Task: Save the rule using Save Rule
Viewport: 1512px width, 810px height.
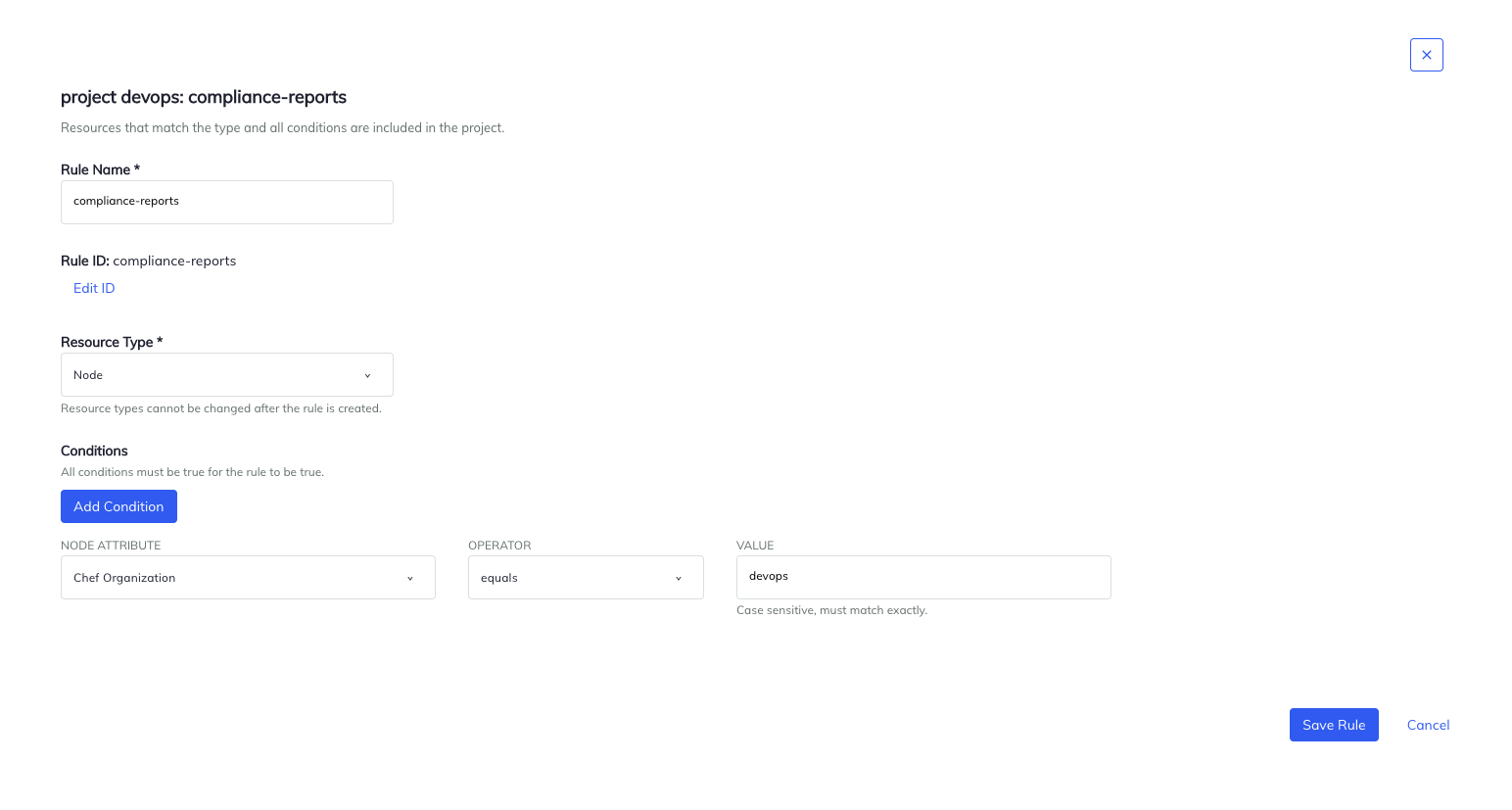Action: [x=1334, y=725]
